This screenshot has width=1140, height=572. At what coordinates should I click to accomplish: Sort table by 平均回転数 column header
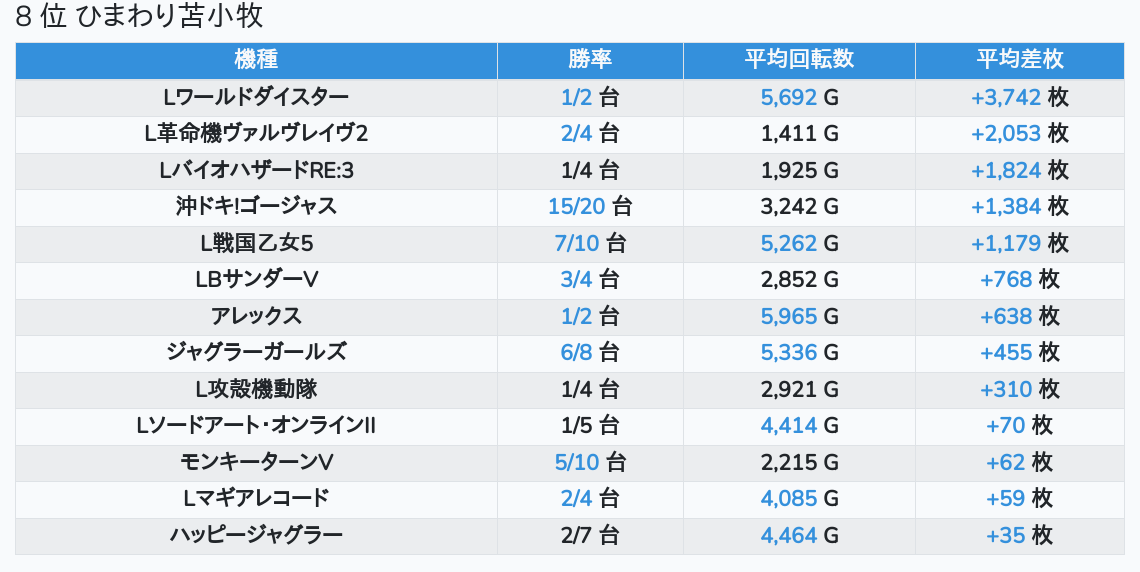[798, 60]
